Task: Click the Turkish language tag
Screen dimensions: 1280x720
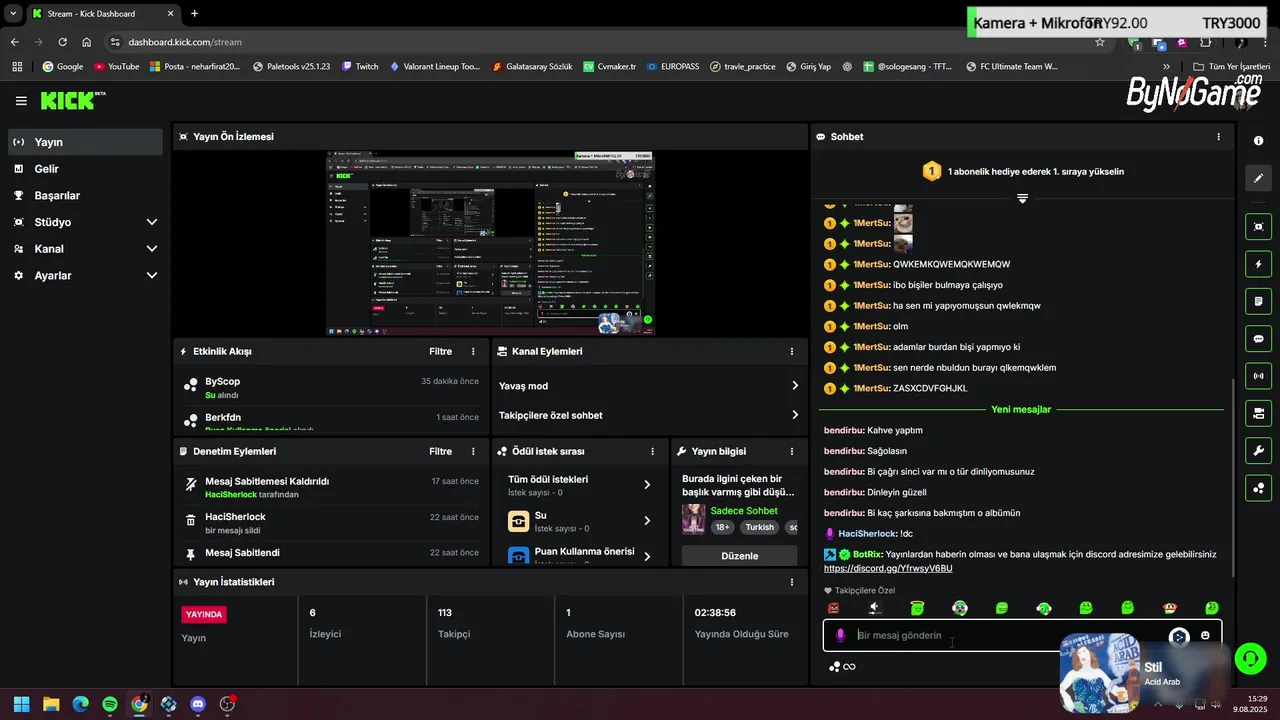Action: [760, 527]
